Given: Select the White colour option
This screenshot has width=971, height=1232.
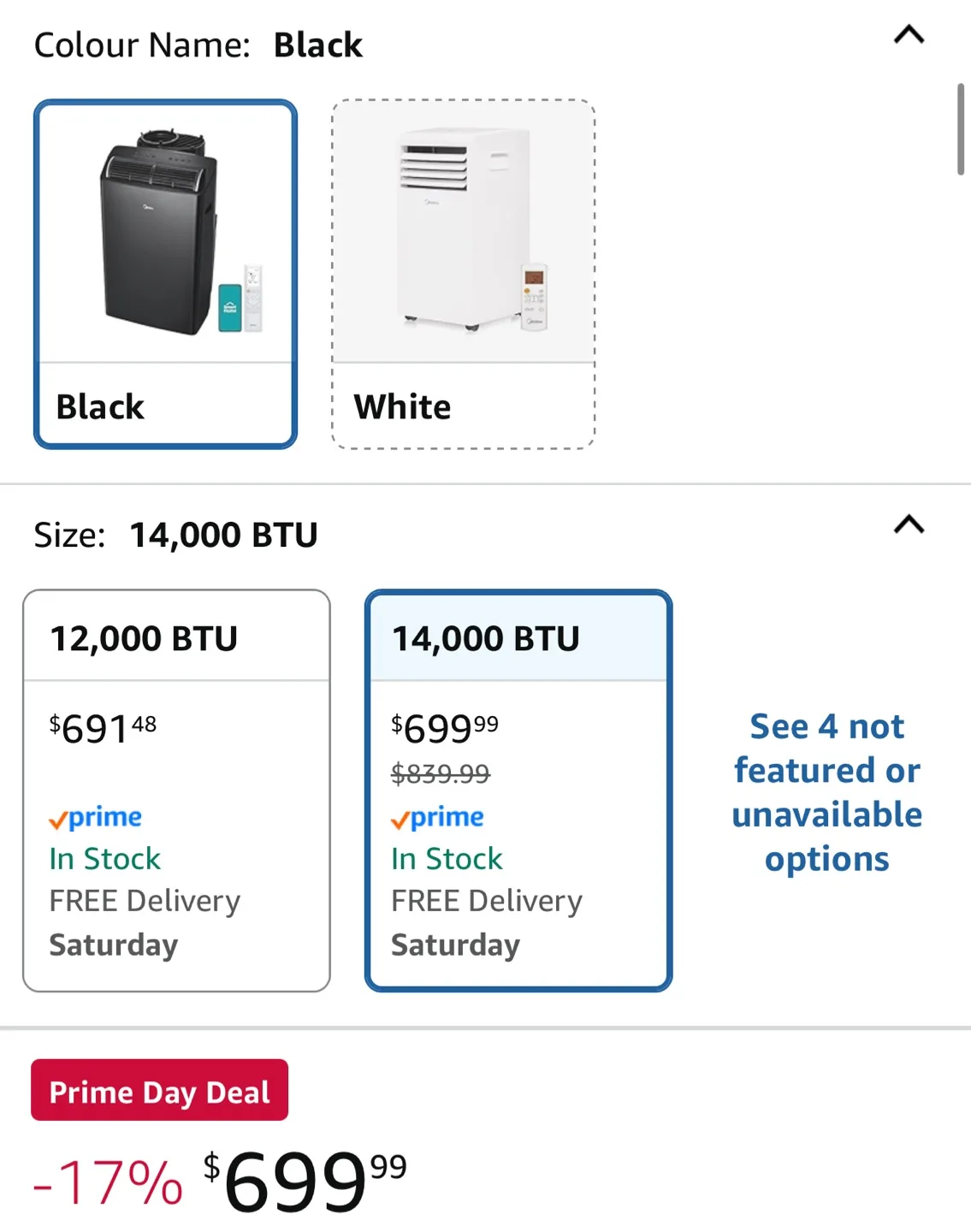Looking at the screenshot, I should point(402,407).
